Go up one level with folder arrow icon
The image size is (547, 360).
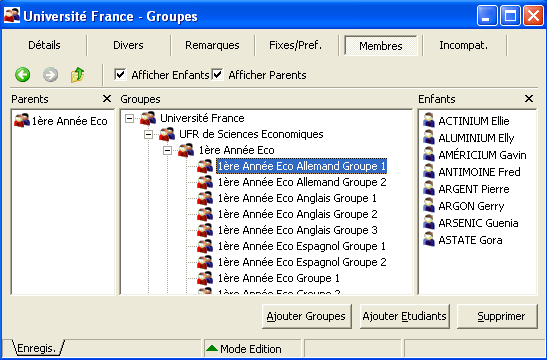click(x=77, y=75)
